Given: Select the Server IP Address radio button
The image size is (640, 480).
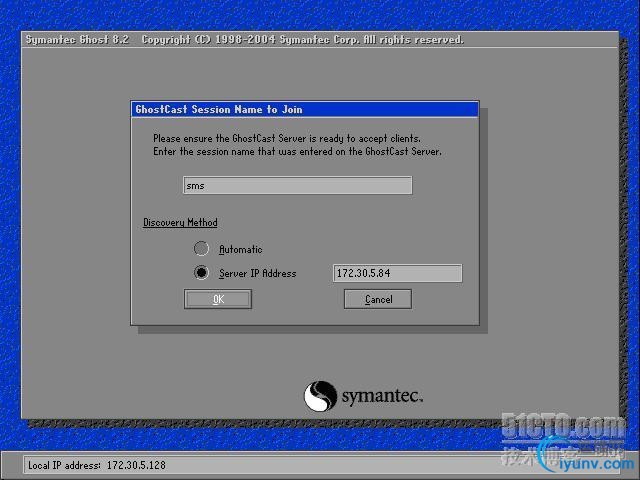Looking at the screenshot, I should tap(201, 272).
